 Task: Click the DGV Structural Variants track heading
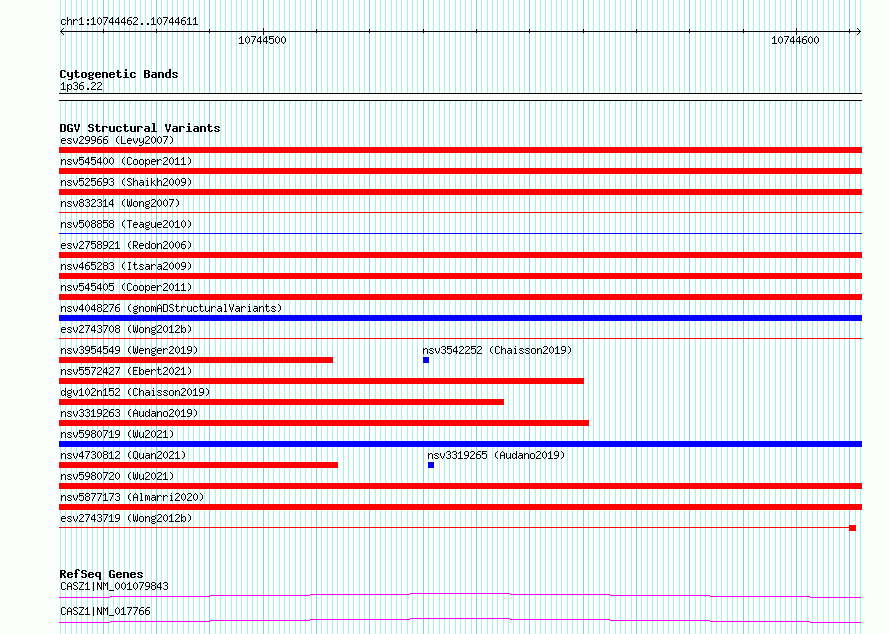(140, 128)
